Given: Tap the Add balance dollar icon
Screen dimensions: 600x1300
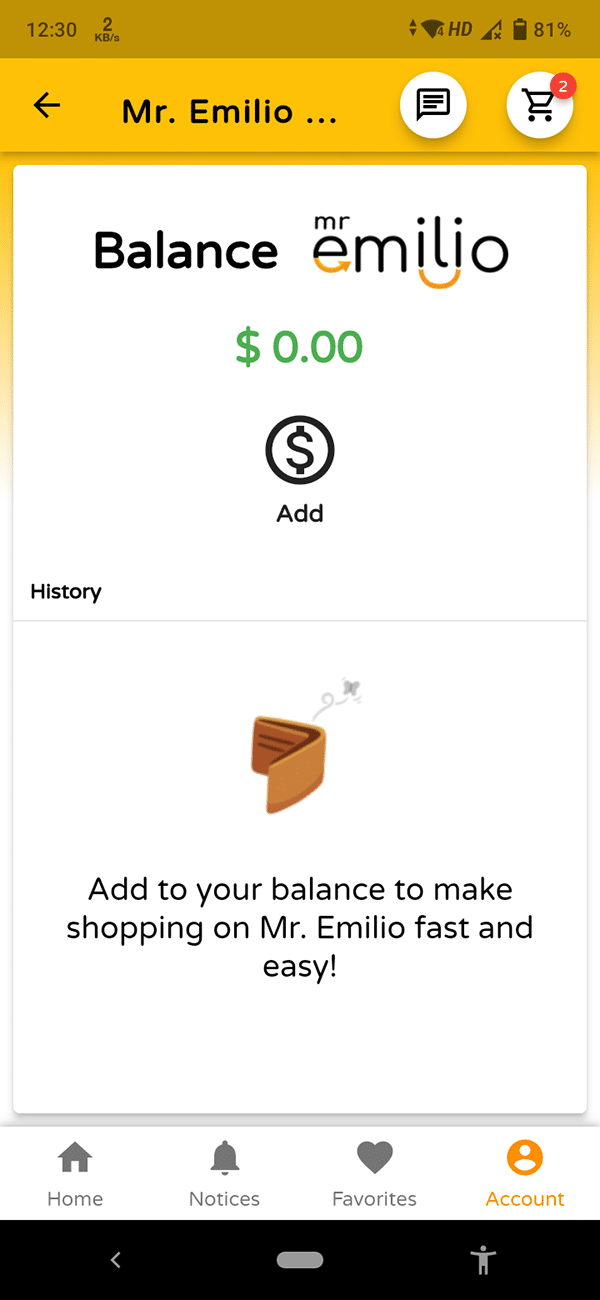Looking at the screenshot, I should coord(299,448).
